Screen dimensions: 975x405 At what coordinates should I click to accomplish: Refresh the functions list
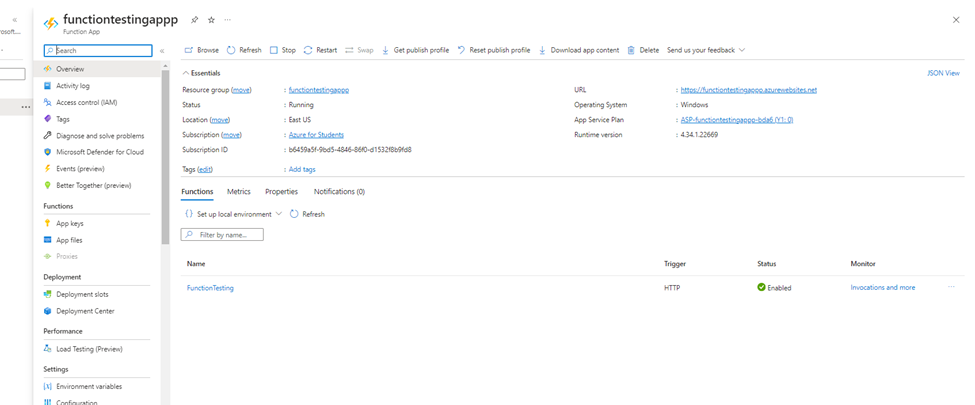307,214
